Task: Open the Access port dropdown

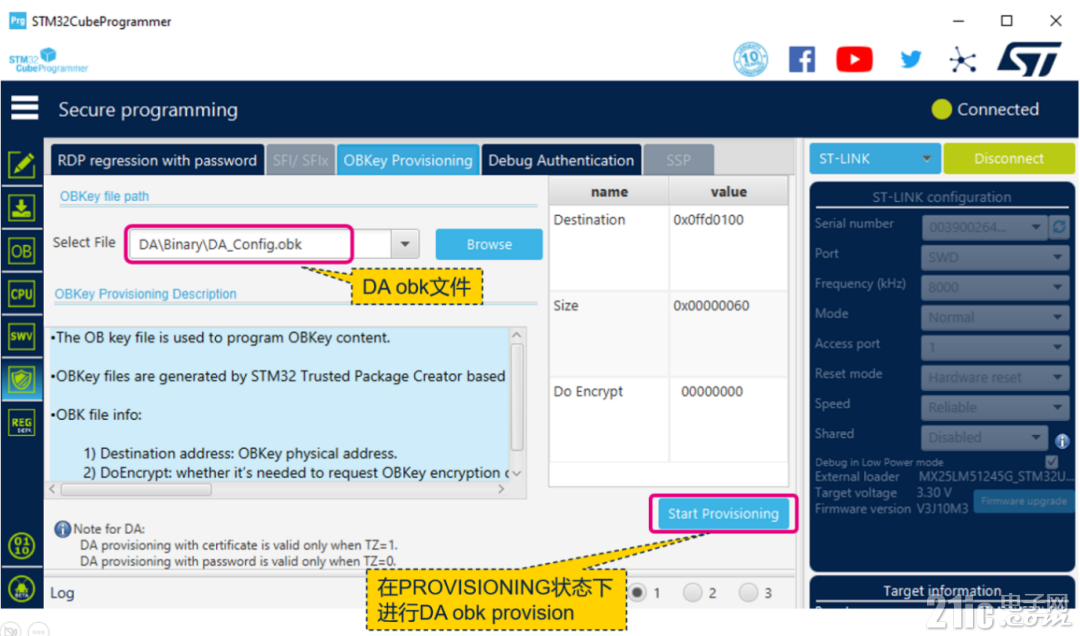Action: coord(997,347)
